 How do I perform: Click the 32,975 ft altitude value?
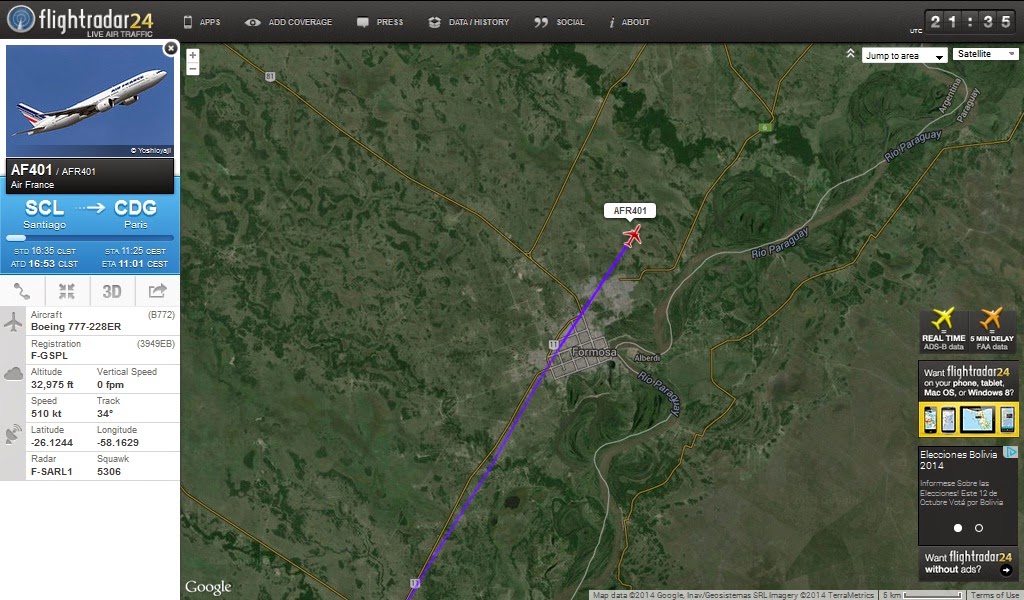52,385
